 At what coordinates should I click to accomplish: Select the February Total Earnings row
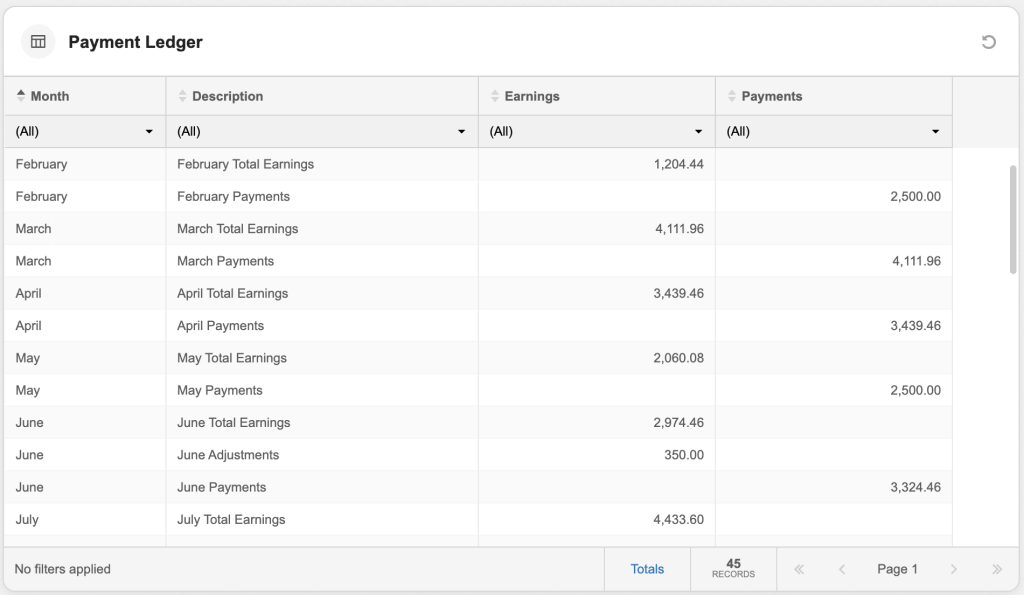(x=245, y=164)
